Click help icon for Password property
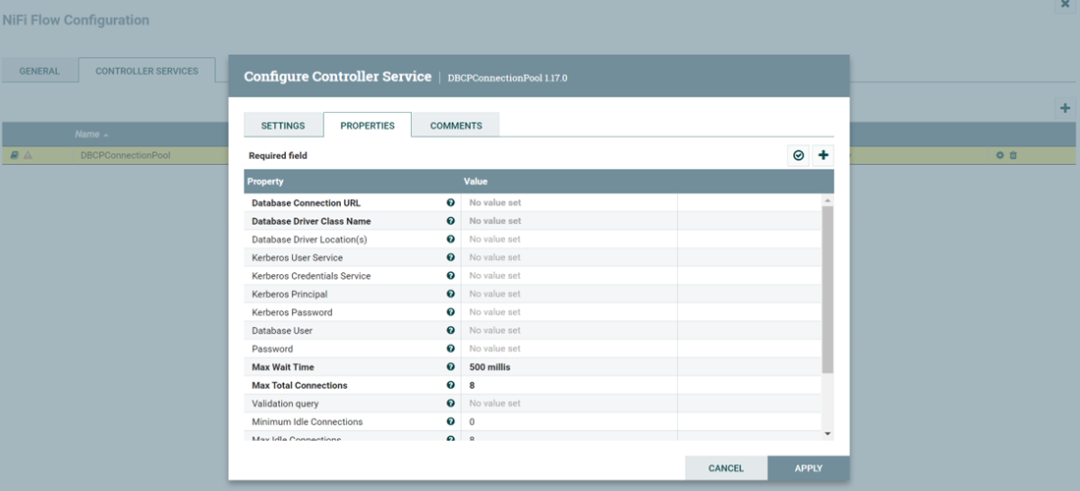 [450, 348]
